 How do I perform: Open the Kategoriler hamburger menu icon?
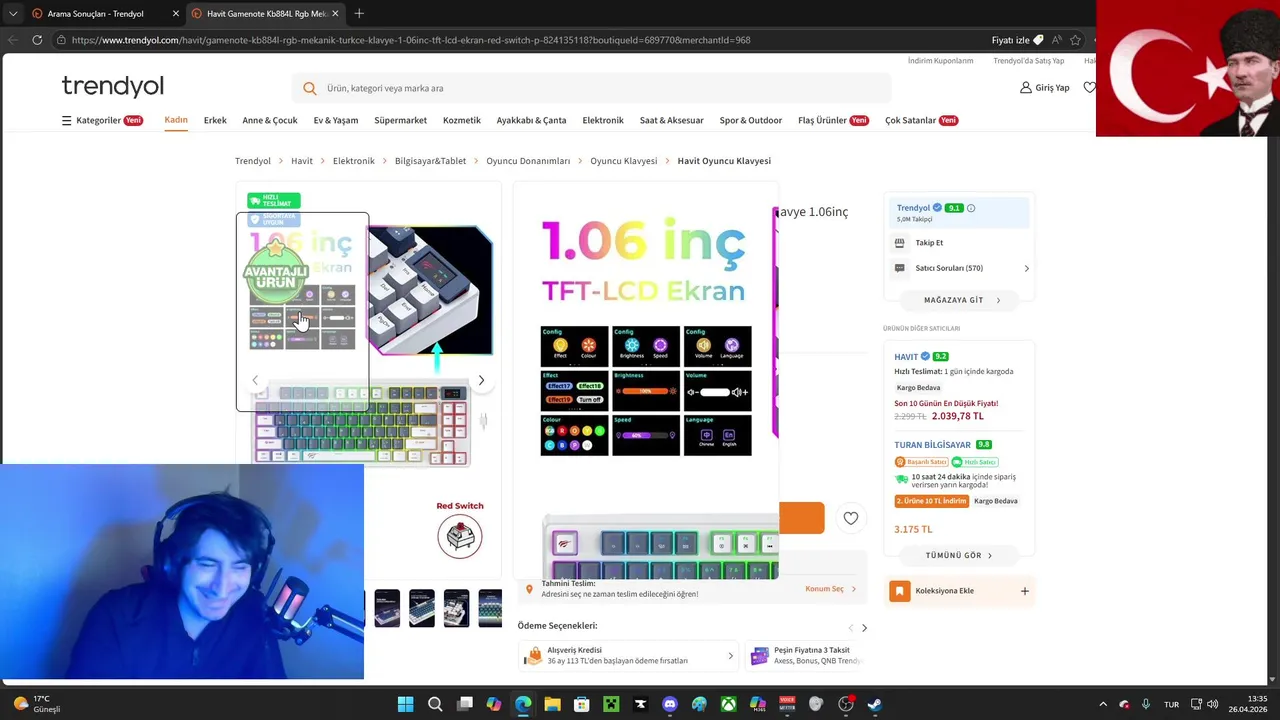(67, 121)
